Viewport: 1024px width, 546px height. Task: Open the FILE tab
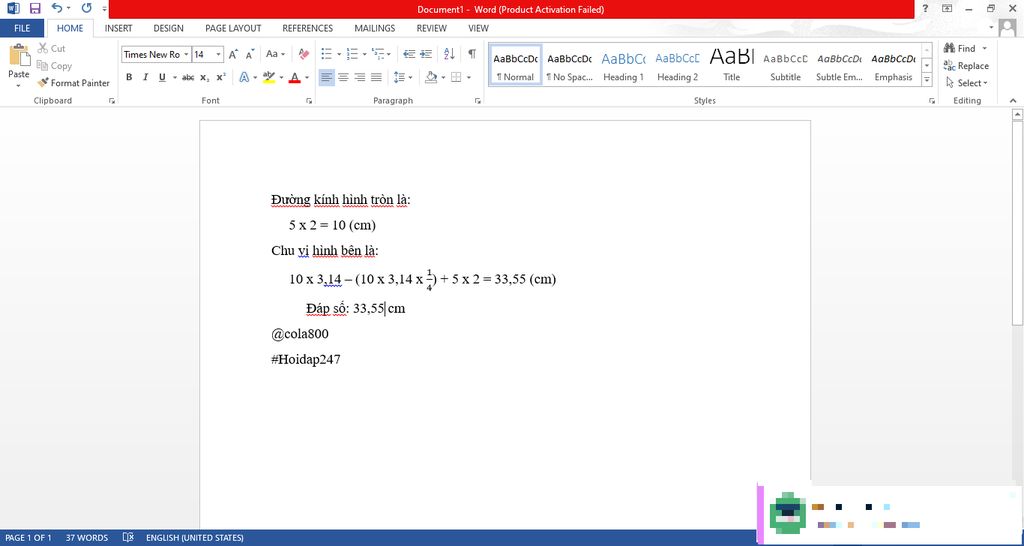pos(22,28)
